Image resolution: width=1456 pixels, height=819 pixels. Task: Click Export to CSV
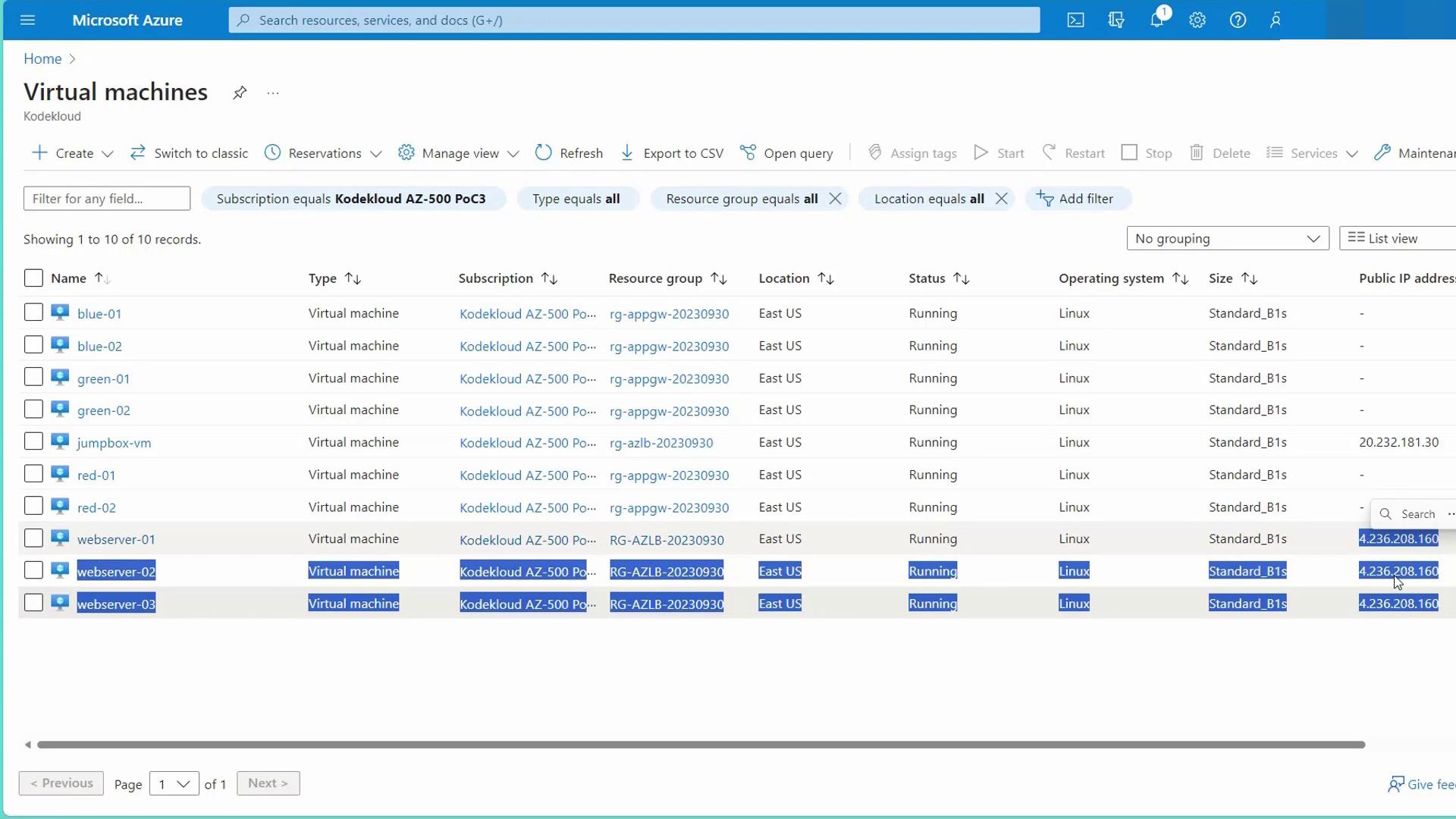tap(672, 153)
